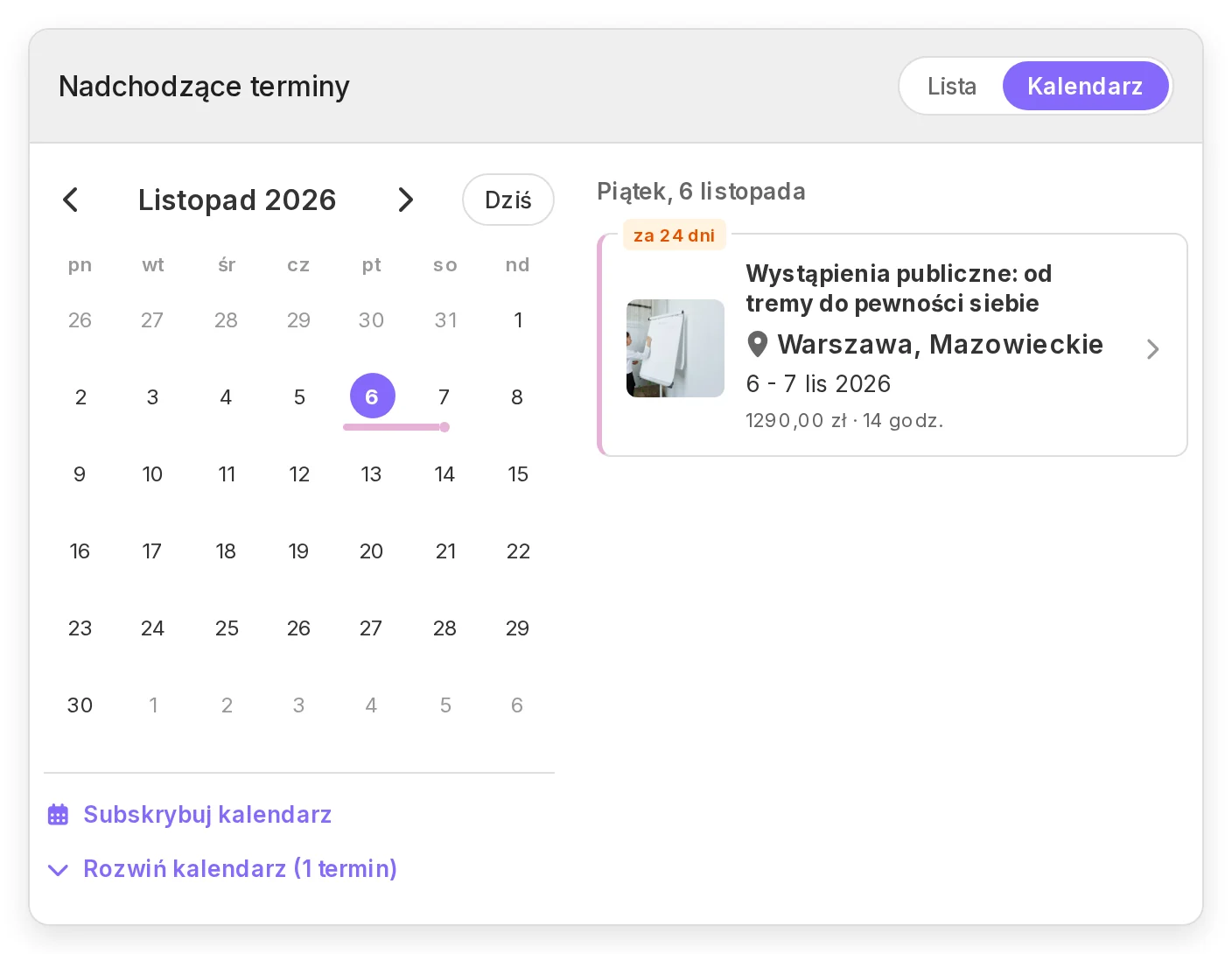Viewport: 1232px width, 954px height.
Task: Select day 9 of Listopad
Action: coord(80,474)
